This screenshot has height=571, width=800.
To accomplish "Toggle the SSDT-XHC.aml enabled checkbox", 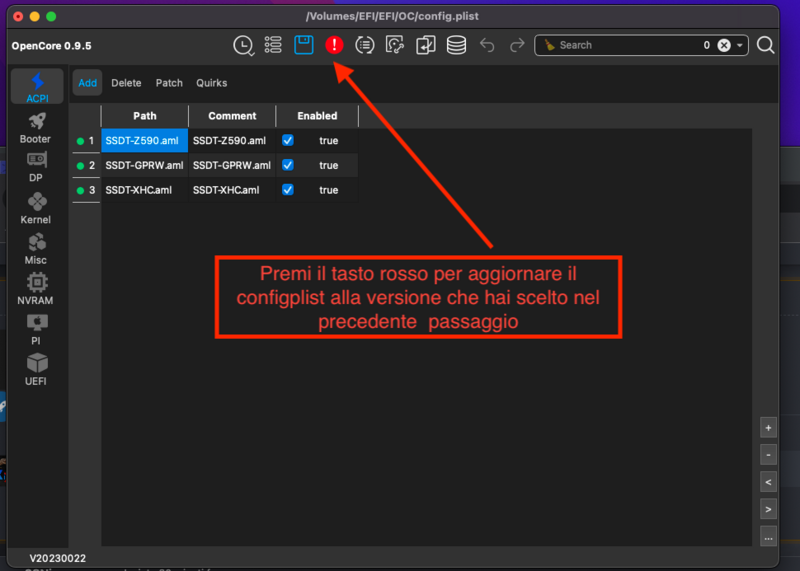I will (288, 190).
